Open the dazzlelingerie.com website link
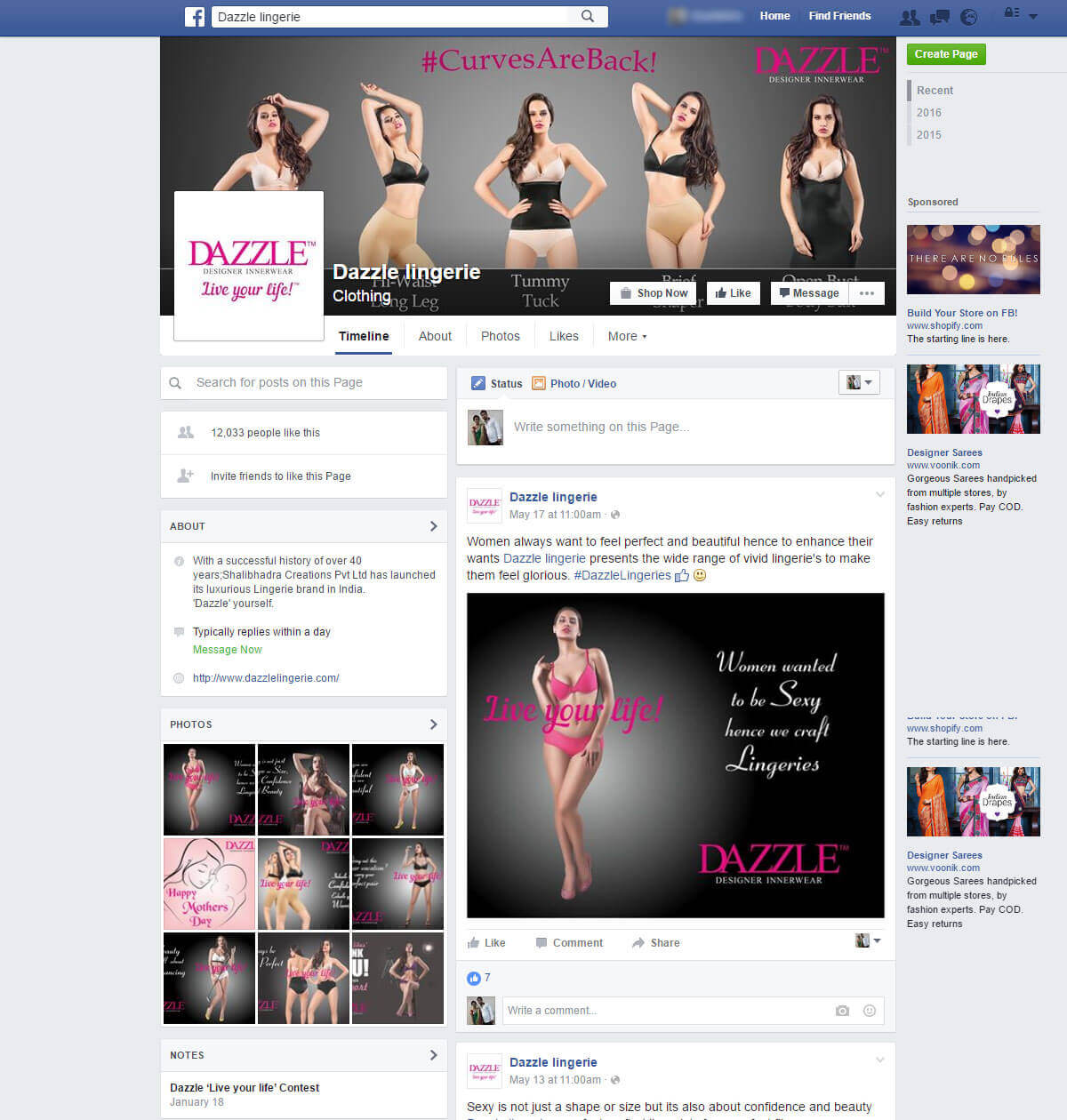 pyautogui.click(x=266, y=678)
